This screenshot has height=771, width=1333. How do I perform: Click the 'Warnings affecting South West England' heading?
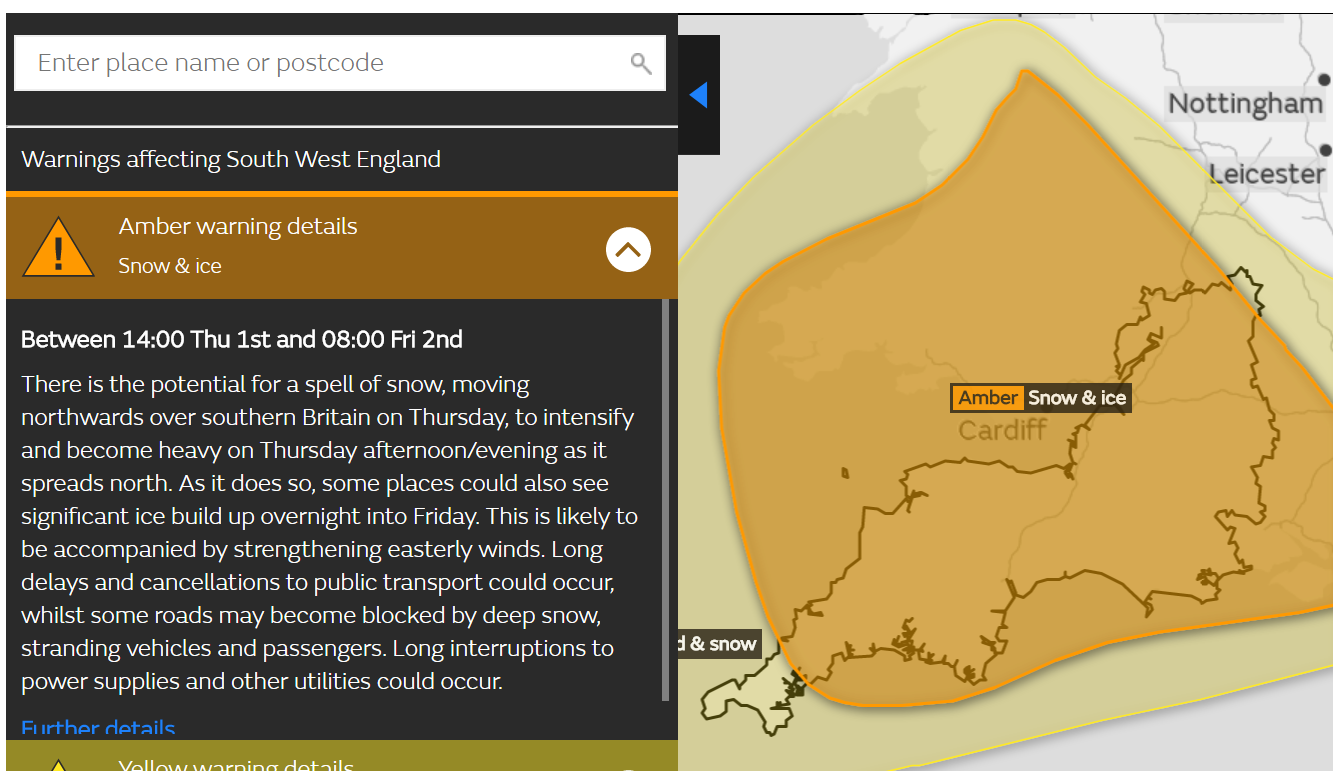[x=231, y=159]
